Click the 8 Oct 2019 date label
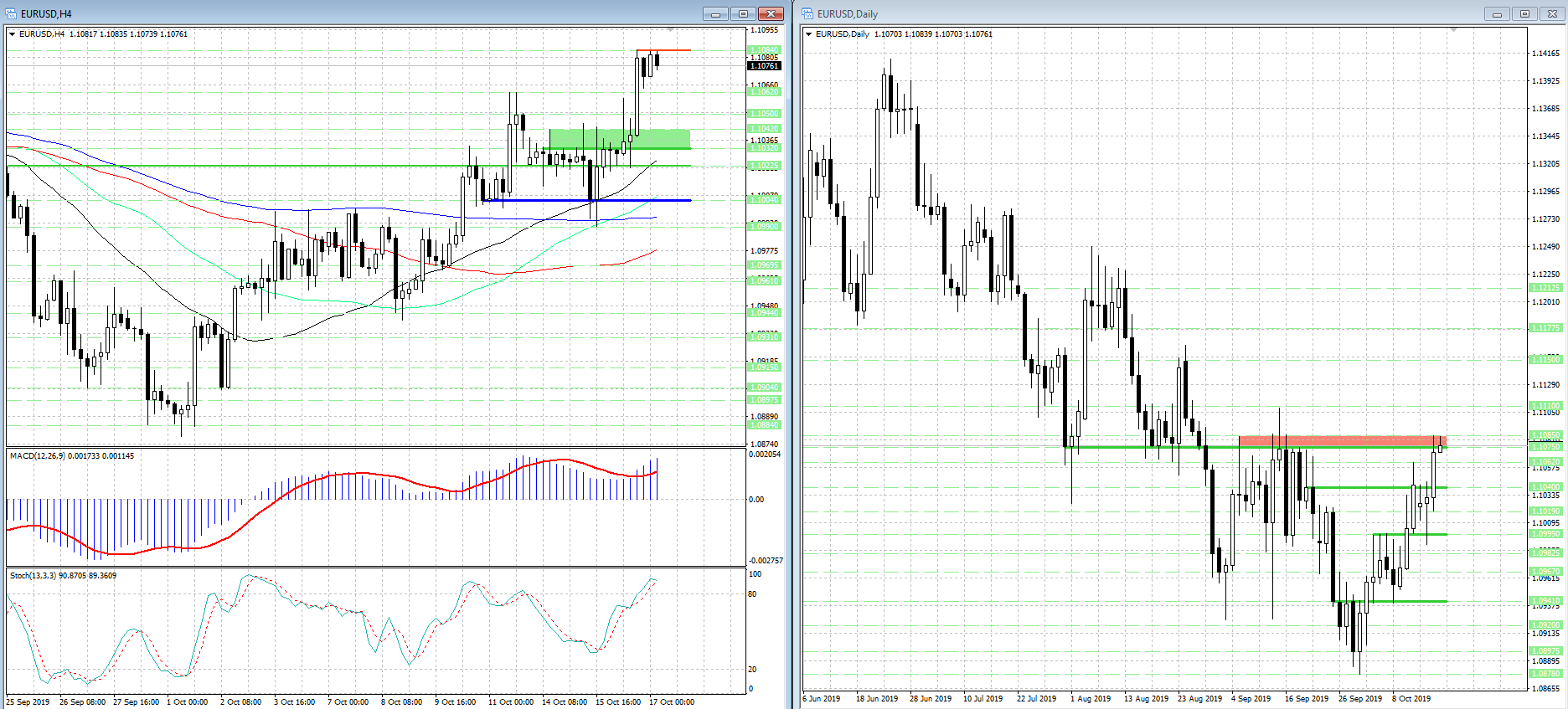 pos(1411,699)
